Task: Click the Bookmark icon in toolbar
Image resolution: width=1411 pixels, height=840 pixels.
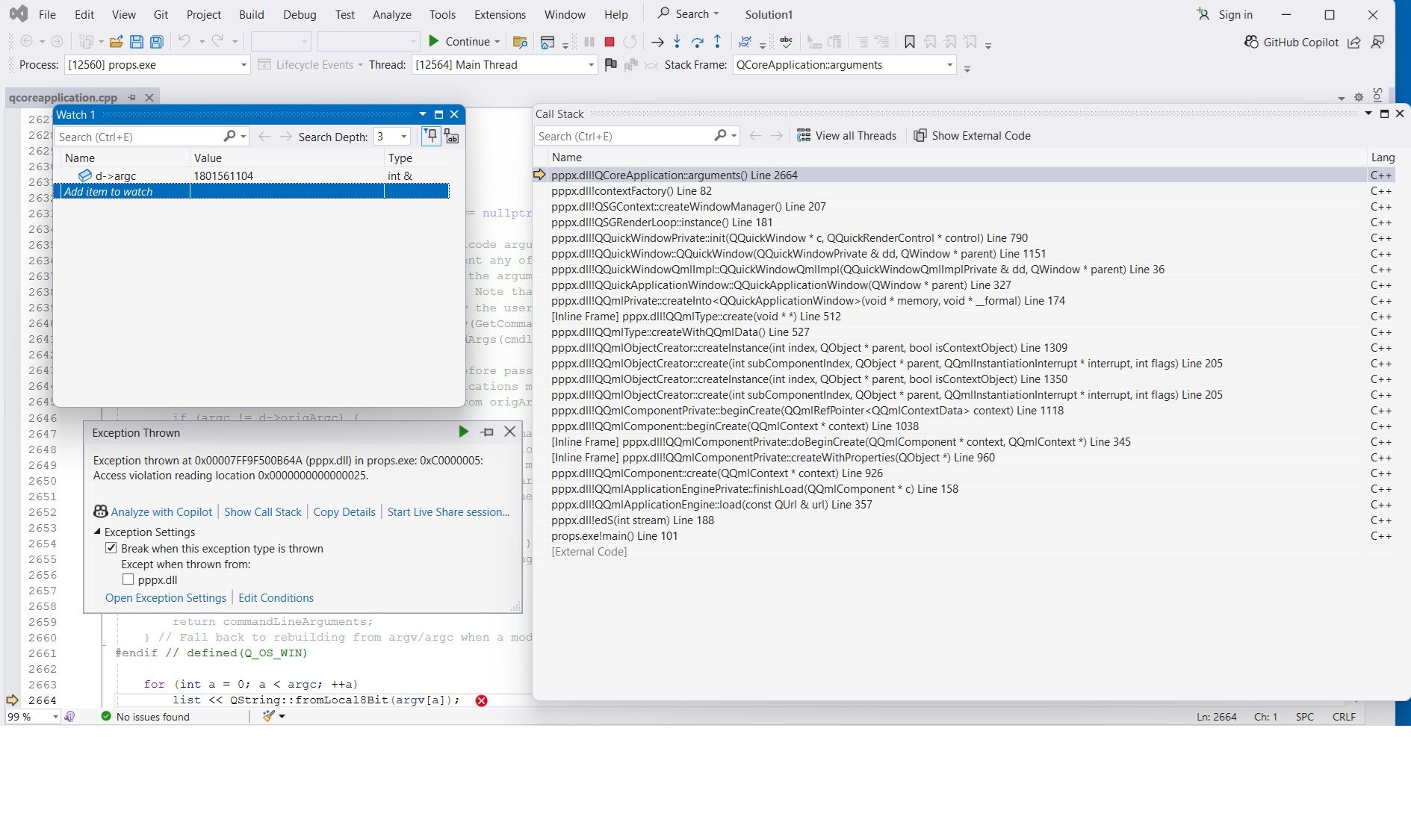Action: pos(909,43)
